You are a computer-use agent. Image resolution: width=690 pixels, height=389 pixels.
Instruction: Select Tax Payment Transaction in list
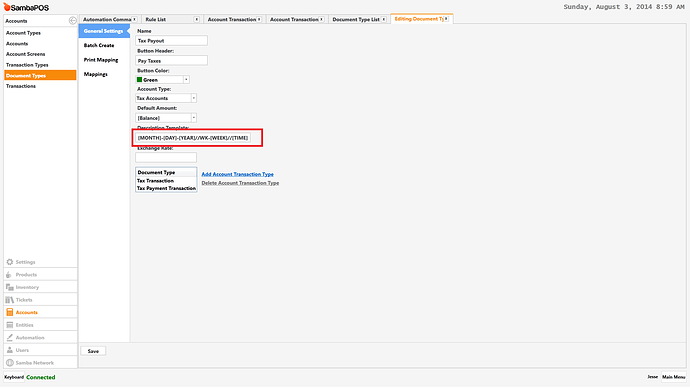pos(166,188)
